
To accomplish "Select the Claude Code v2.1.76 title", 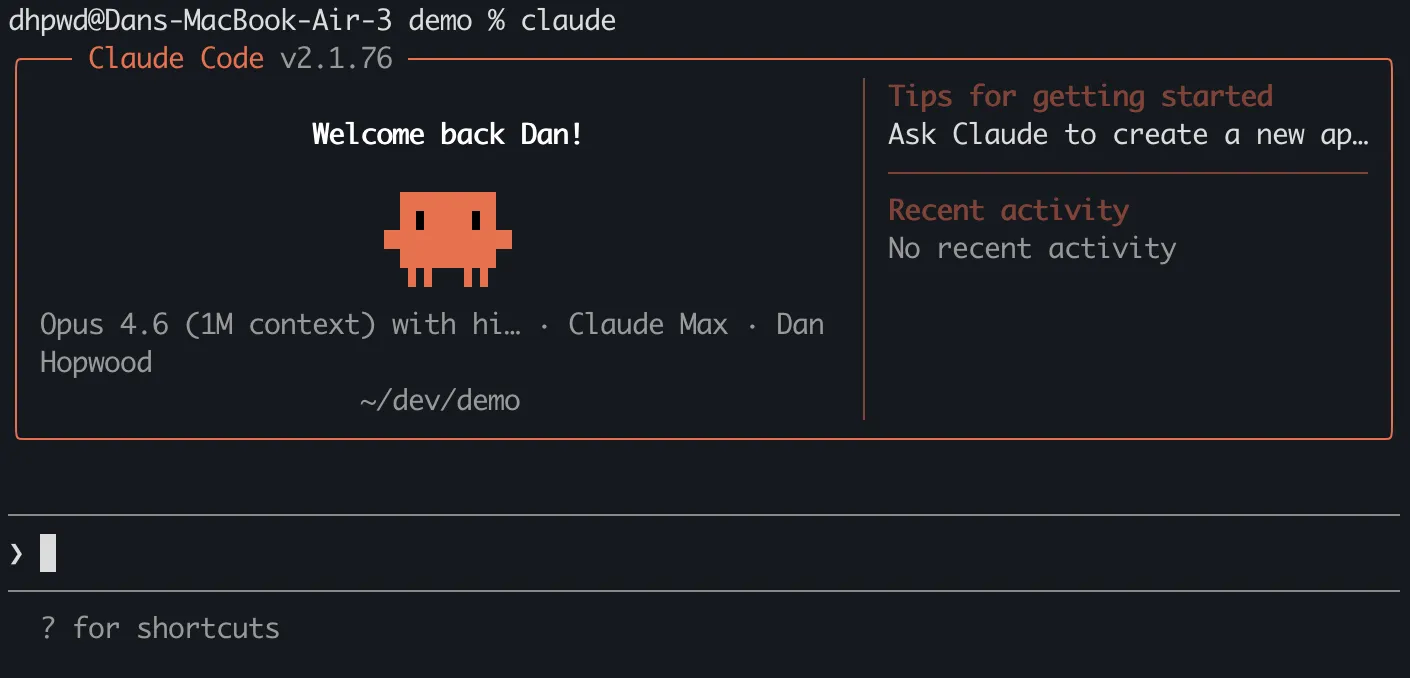I will (240, 58).
